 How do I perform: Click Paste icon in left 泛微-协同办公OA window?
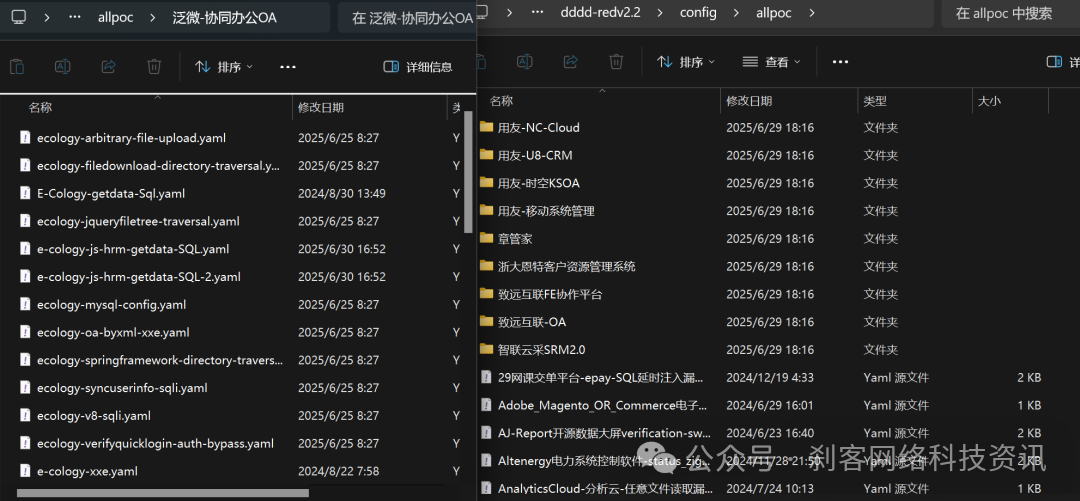[17, 67]
